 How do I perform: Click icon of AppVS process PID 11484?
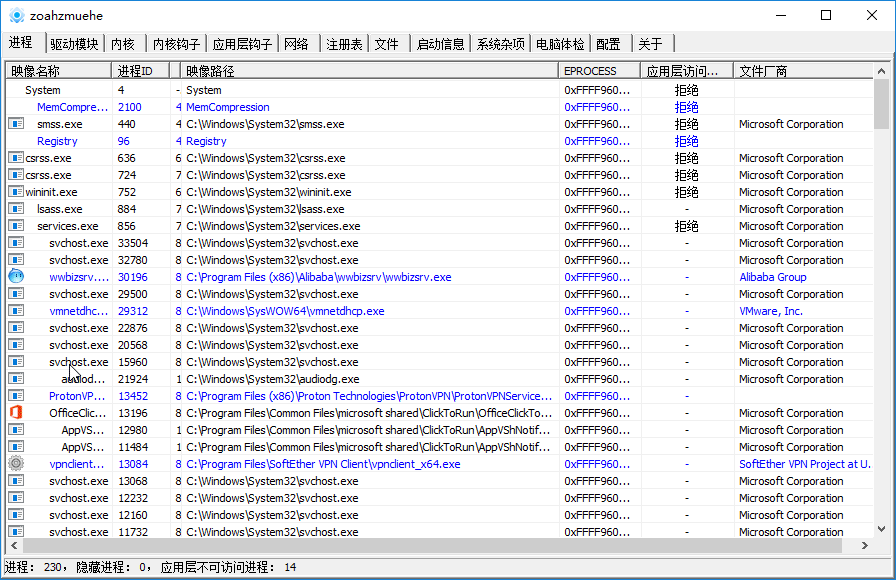[16, 446]
